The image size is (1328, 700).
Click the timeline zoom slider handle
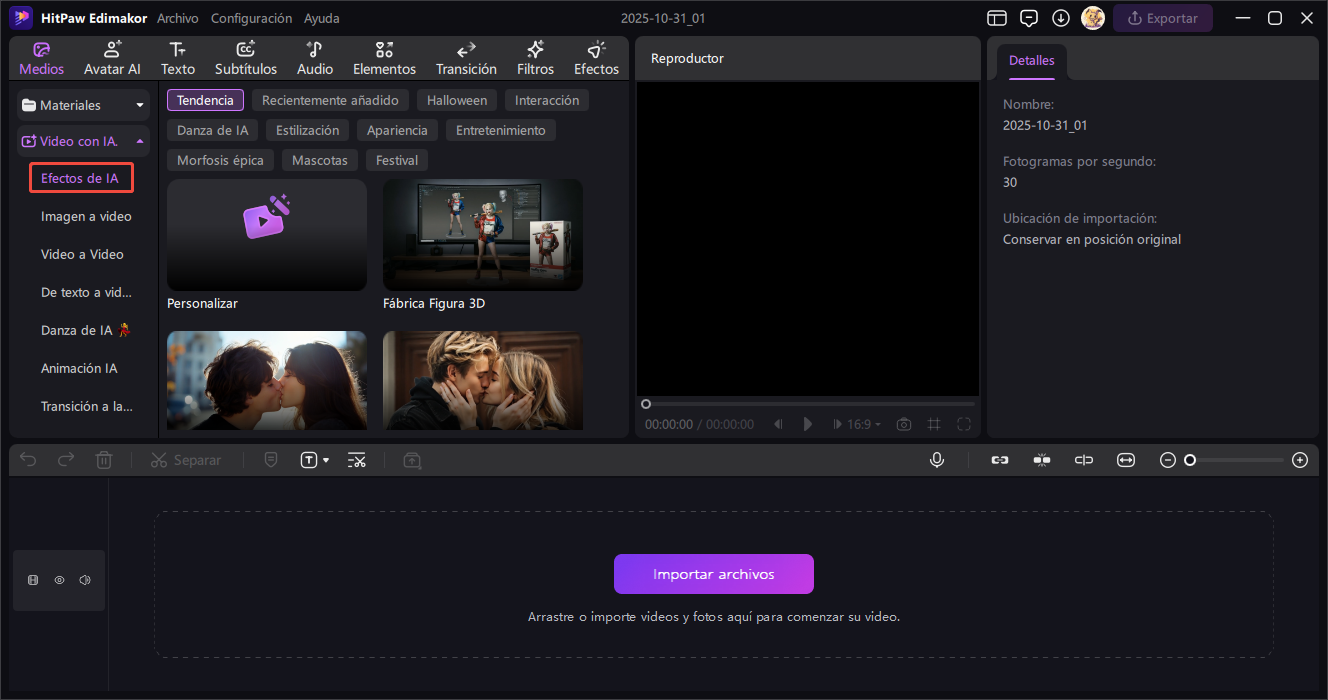(x=1190, y=460)
